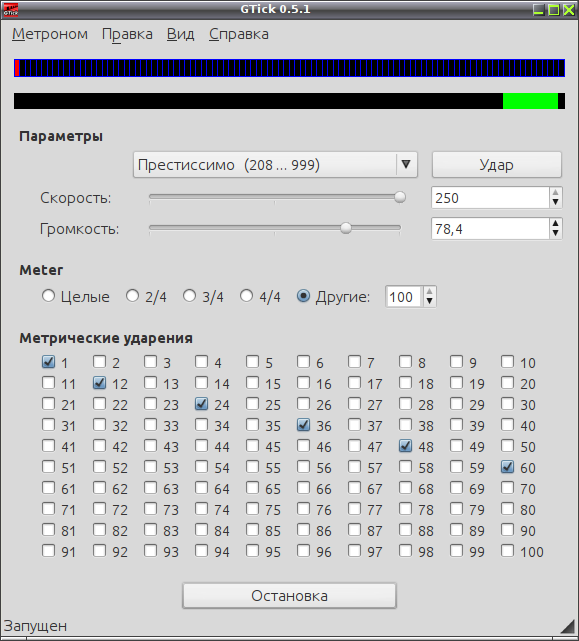Enable accent checkbox 55
Image resolution: width=579 pixels, height=641 pixels.
pyautogui.click(x=252, y=467)
